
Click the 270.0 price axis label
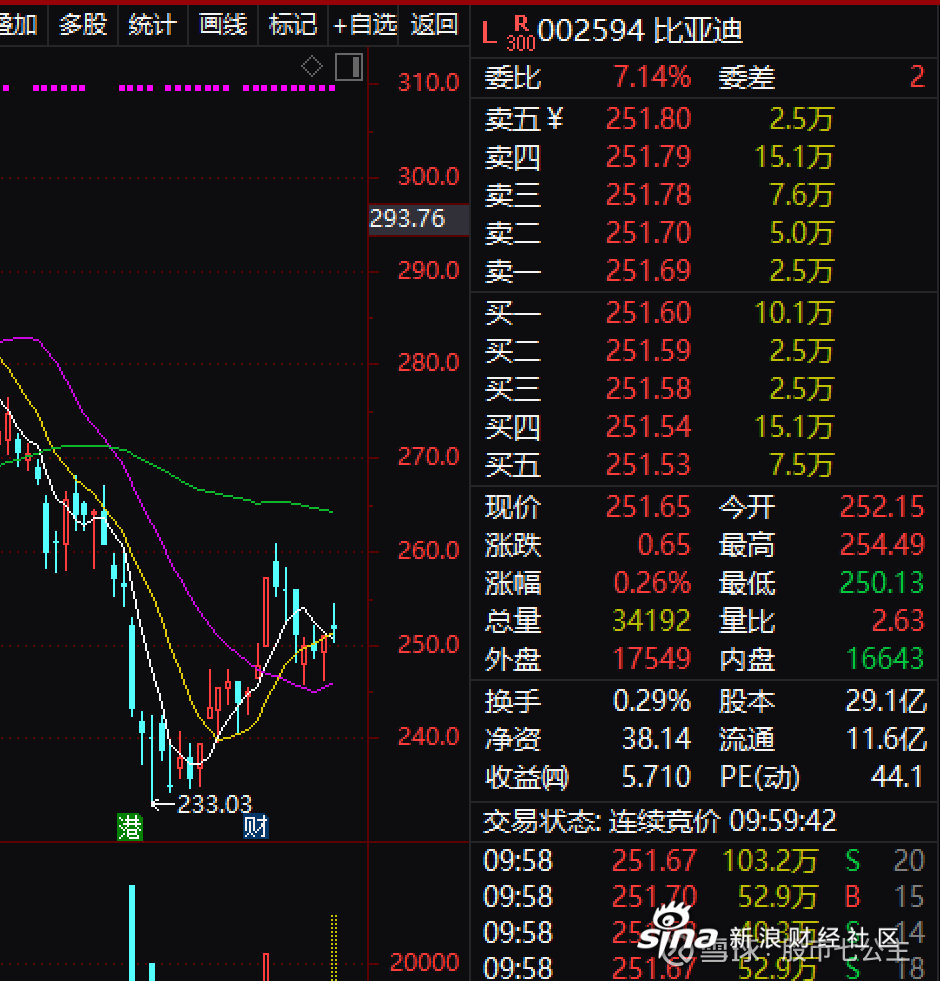tap(429, 457)
